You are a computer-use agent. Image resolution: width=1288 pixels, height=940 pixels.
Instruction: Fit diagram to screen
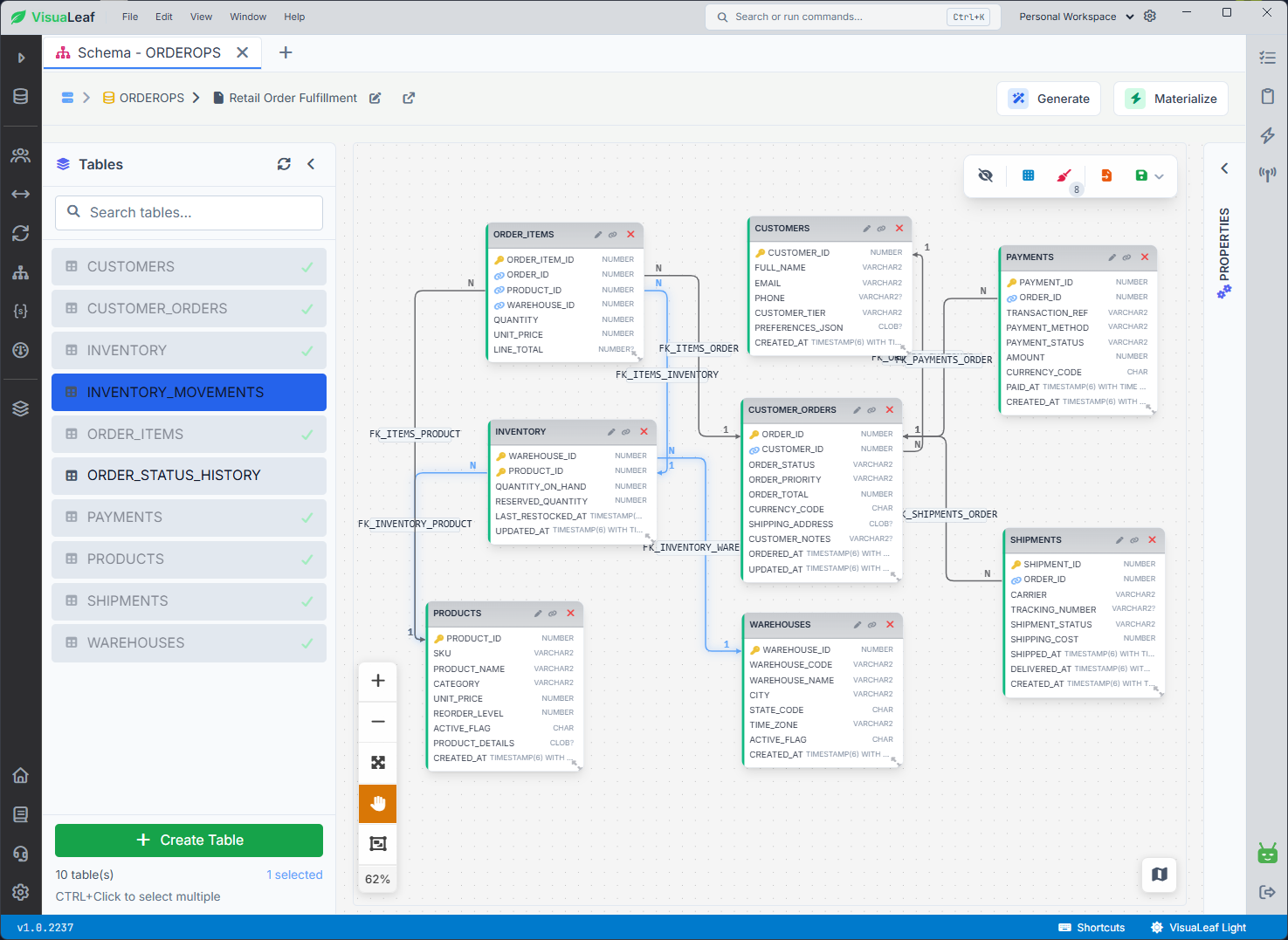coord(378,763)
